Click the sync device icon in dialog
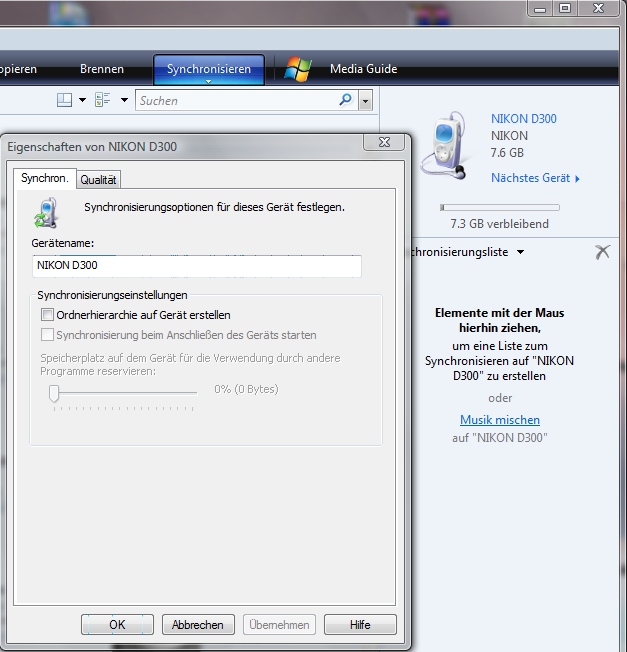Screen dimensions: 627x652 pyautogui.click(x=46, y=213)
